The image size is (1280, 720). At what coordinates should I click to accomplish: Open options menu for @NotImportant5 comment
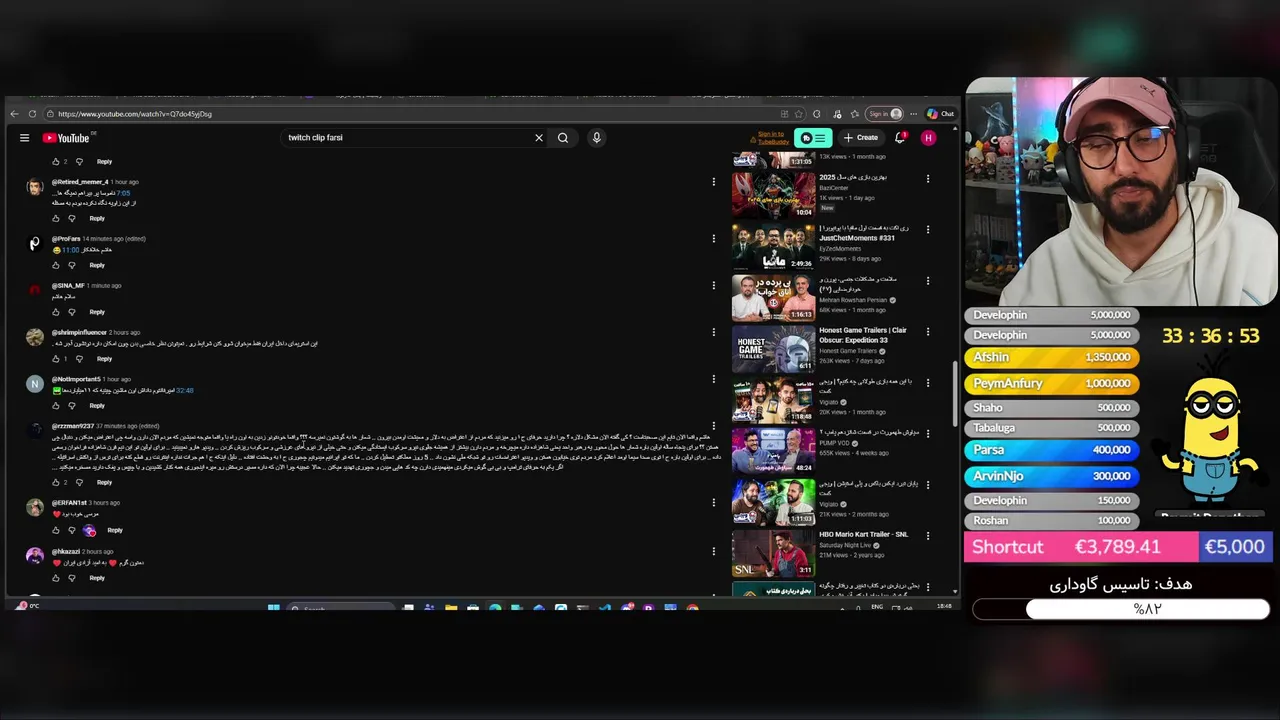[714, 379]
